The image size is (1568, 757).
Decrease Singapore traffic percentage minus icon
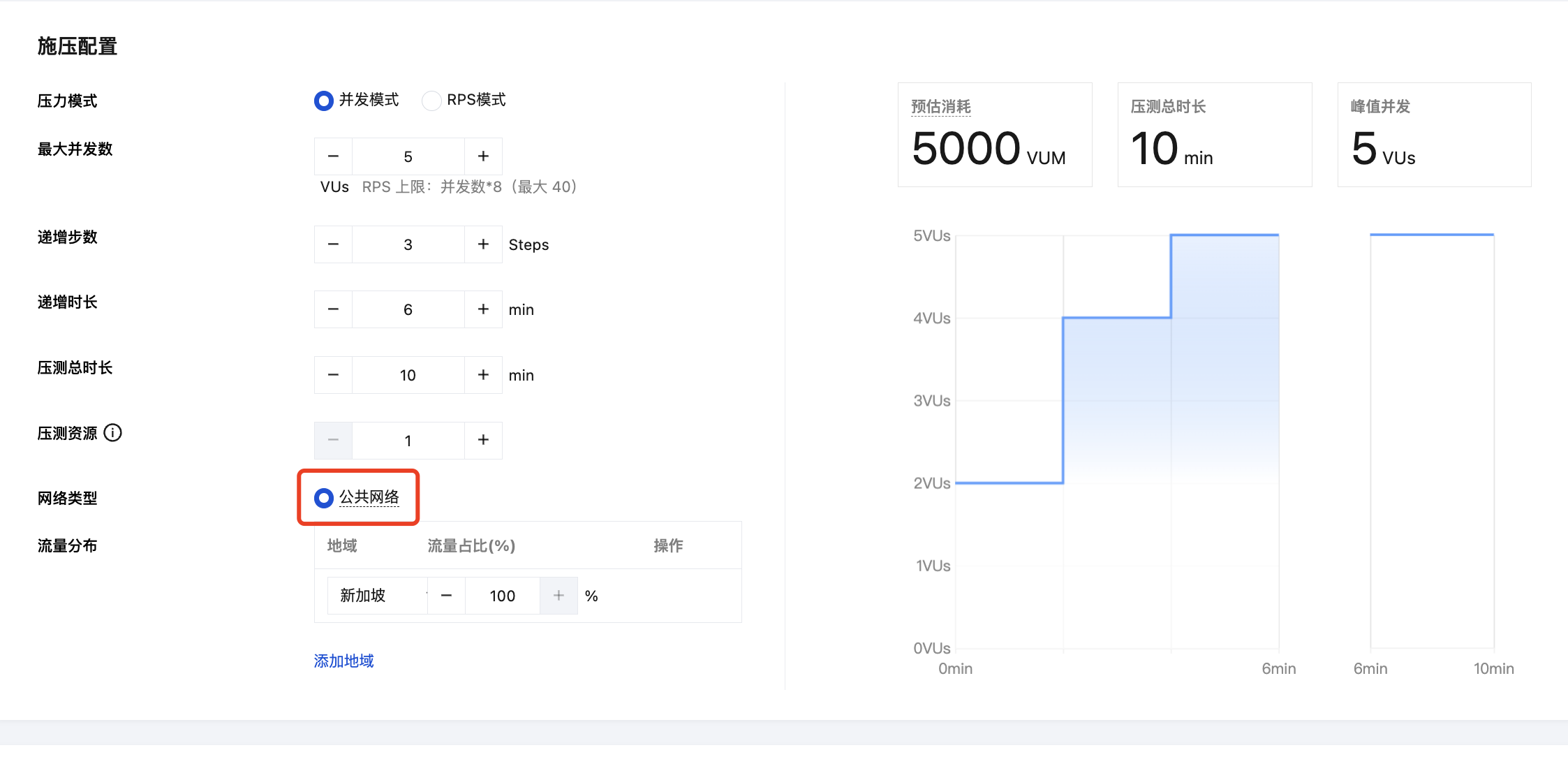pos(446,596)
